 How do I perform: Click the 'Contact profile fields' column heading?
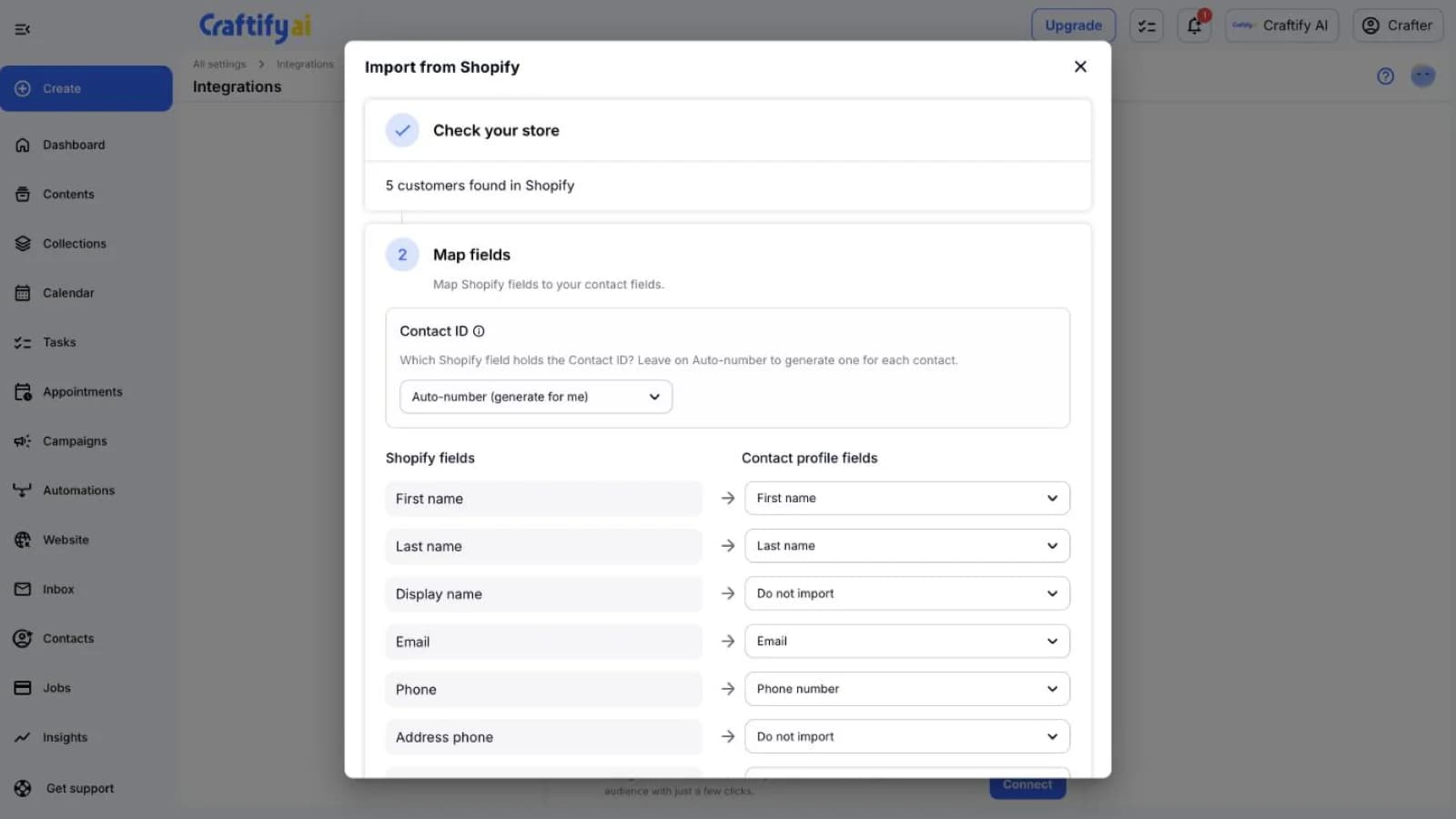click(x=809, y=458)
